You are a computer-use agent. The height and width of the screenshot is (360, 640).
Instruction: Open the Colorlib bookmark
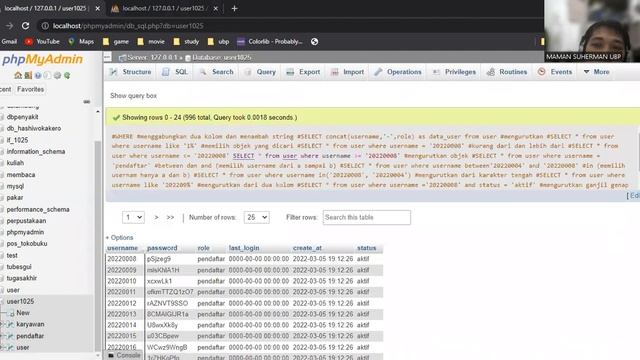(270, 42)
